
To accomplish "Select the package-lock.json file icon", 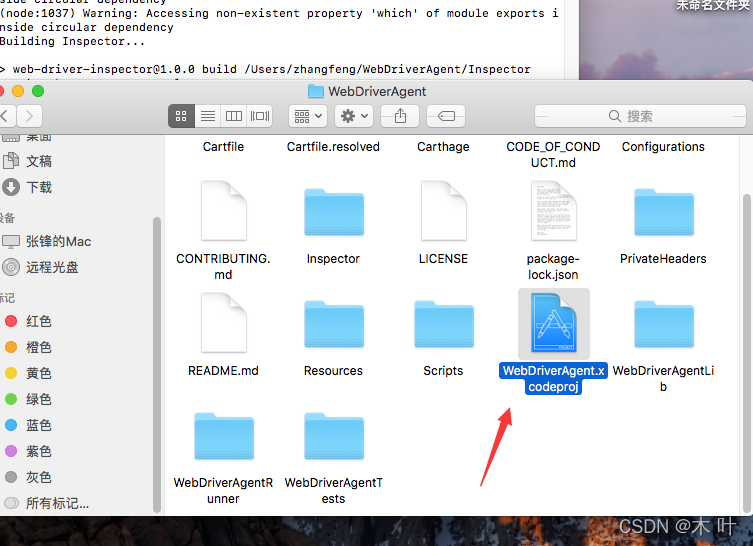I will point(553,210).
